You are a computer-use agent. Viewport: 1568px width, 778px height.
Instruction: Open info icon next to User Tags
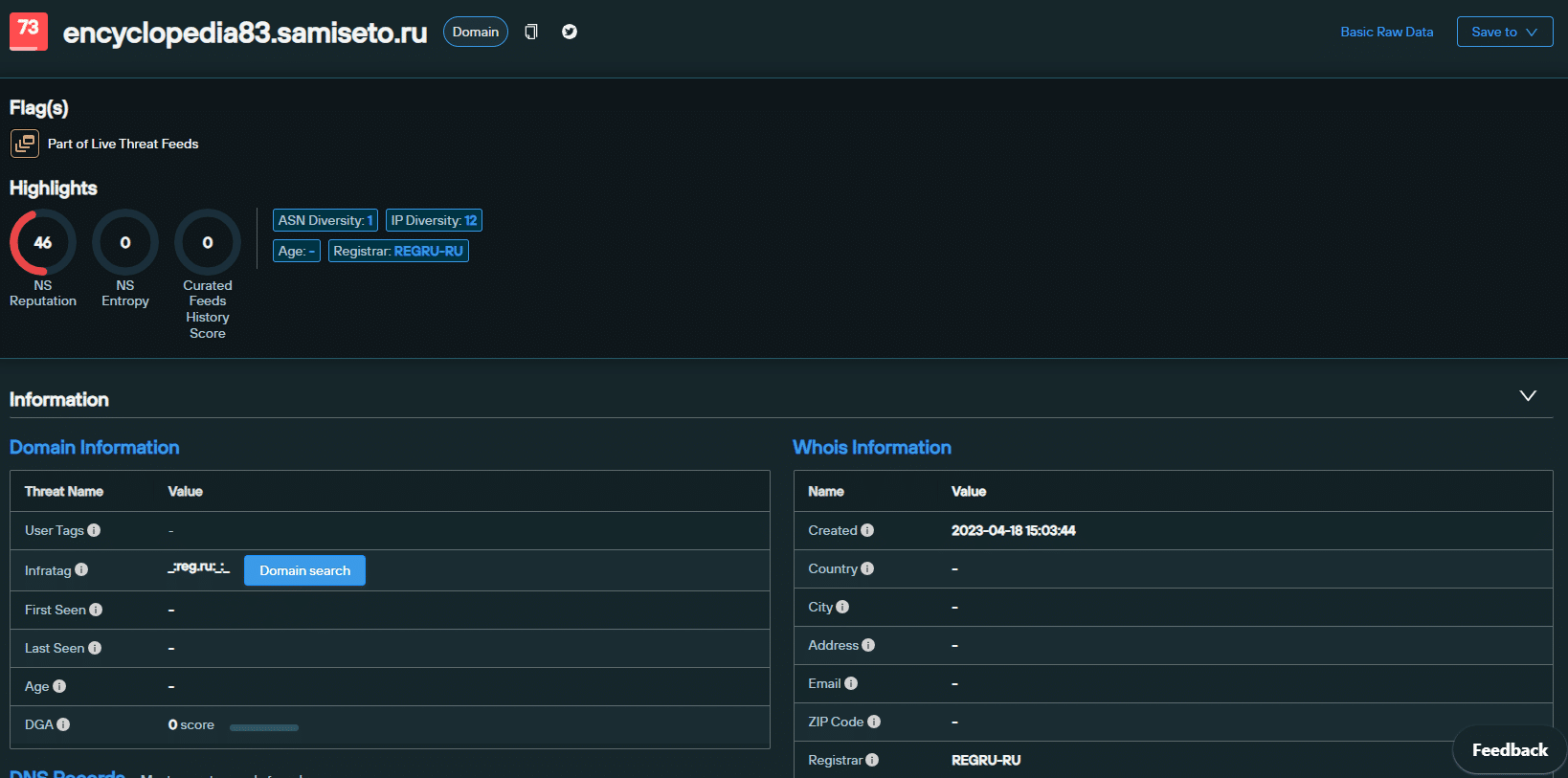coord(94,530)
